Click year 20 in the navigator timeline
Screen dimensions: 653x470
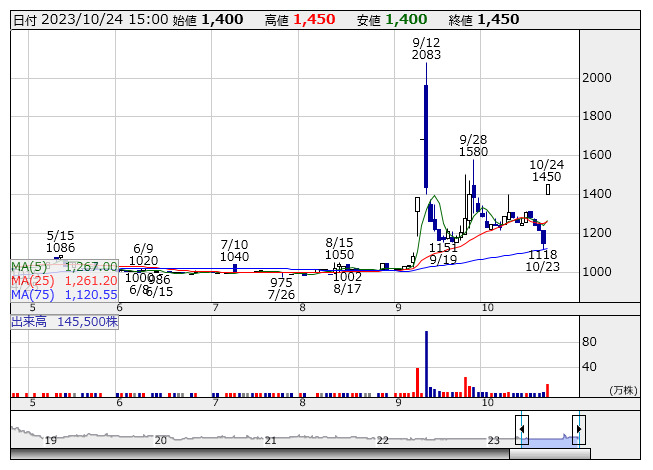click(x=161, y=439)
